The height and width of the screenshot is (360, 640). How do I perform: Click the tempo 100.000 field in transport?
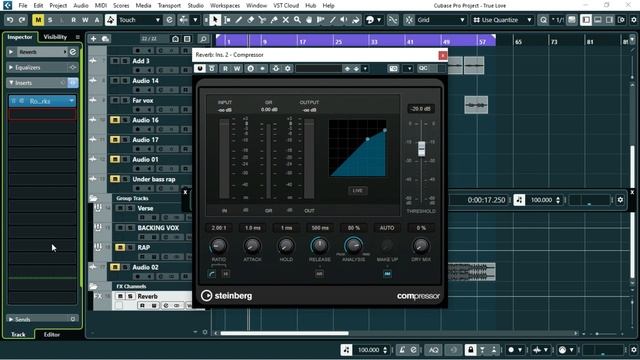click(x=542, y=200)
